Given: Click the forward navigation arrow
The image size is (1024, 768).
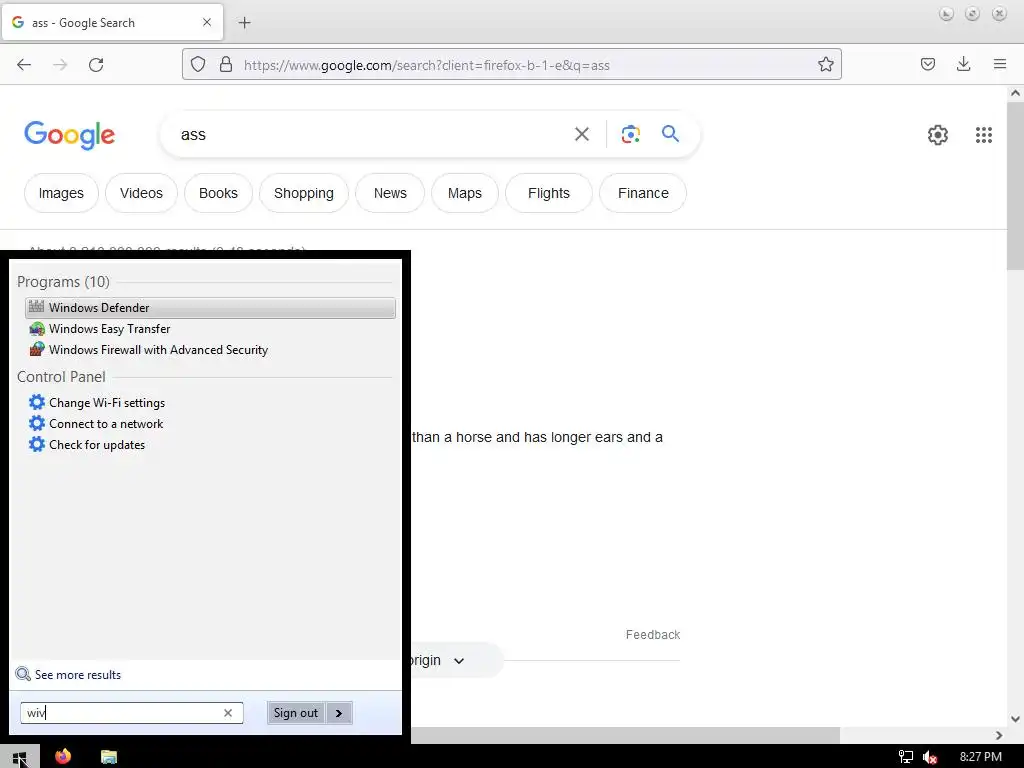Looking at the screenshot, I should [60, 65].
